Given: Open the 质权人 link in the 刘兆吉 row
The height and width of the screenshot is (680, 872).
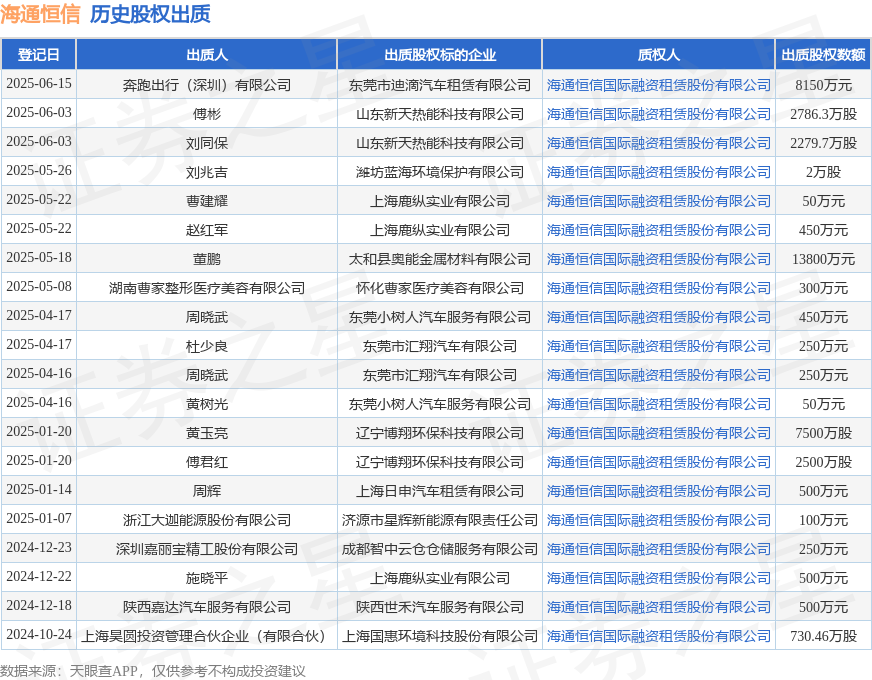Looking at the screenshot, I should (658, 172).
